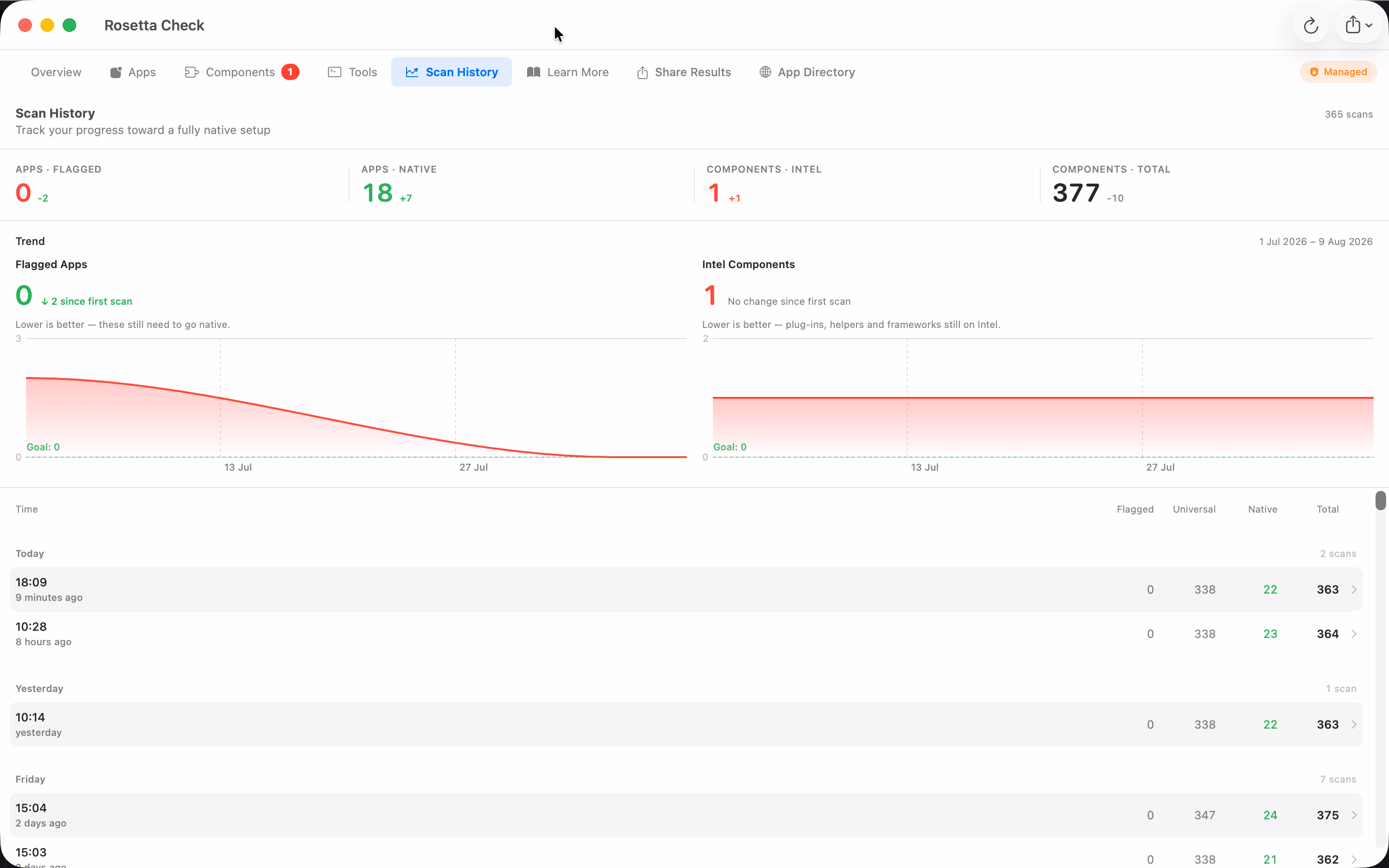The image size is (1389, 868).
Task: Click the Today group header
Action: point(30,554)
